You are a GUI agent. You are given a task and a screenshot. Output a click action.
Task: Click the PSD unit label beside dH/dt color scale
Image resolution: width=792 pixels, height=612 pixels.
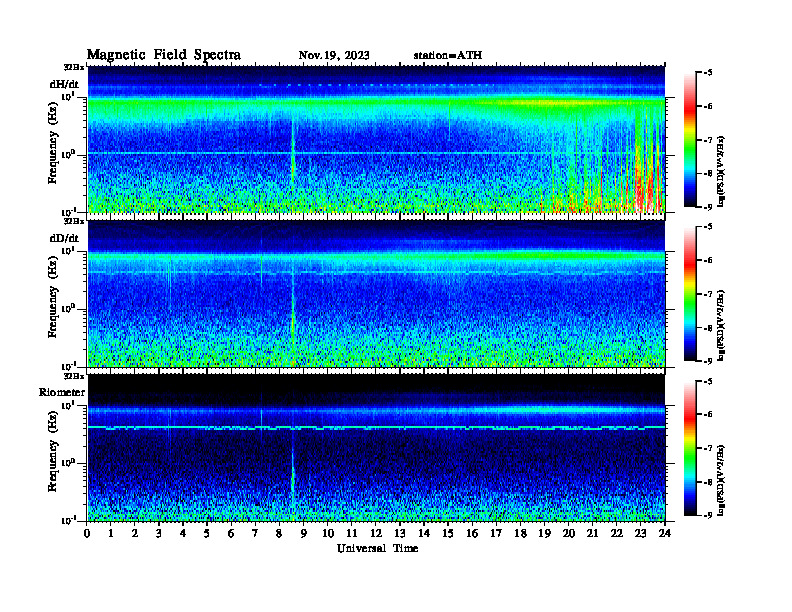pyautogui.click(x=721, y=171)
